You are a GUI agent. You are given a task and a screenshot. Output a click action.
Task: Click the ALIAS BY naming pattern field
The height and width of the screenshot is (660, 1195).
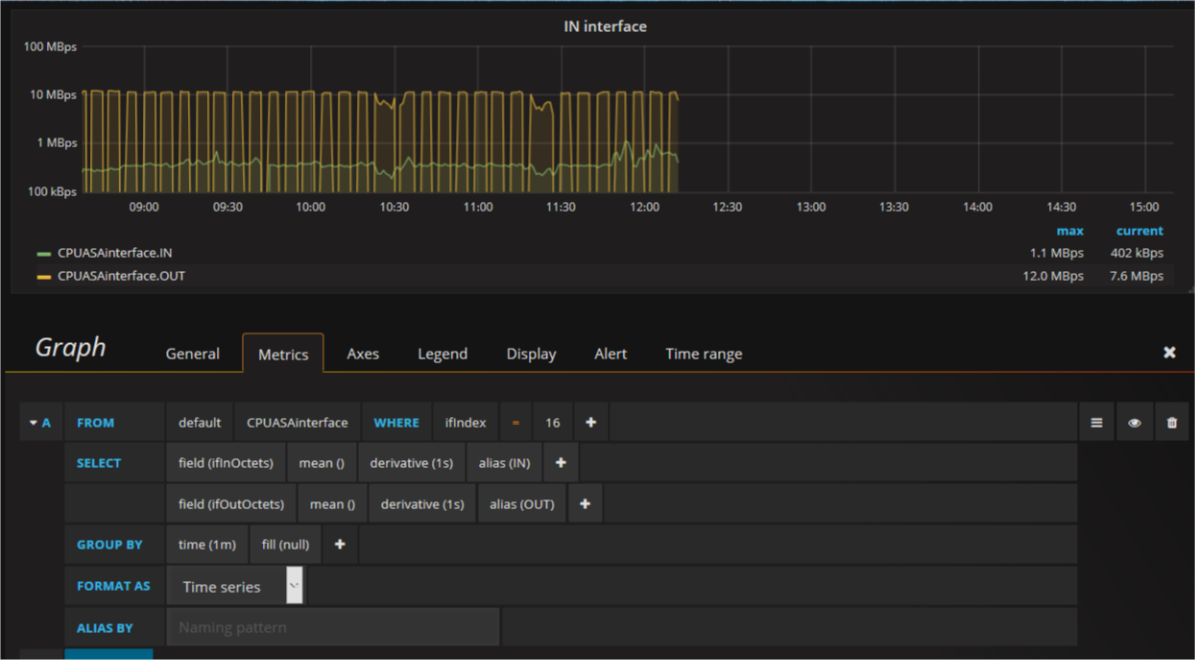(332, 627)
